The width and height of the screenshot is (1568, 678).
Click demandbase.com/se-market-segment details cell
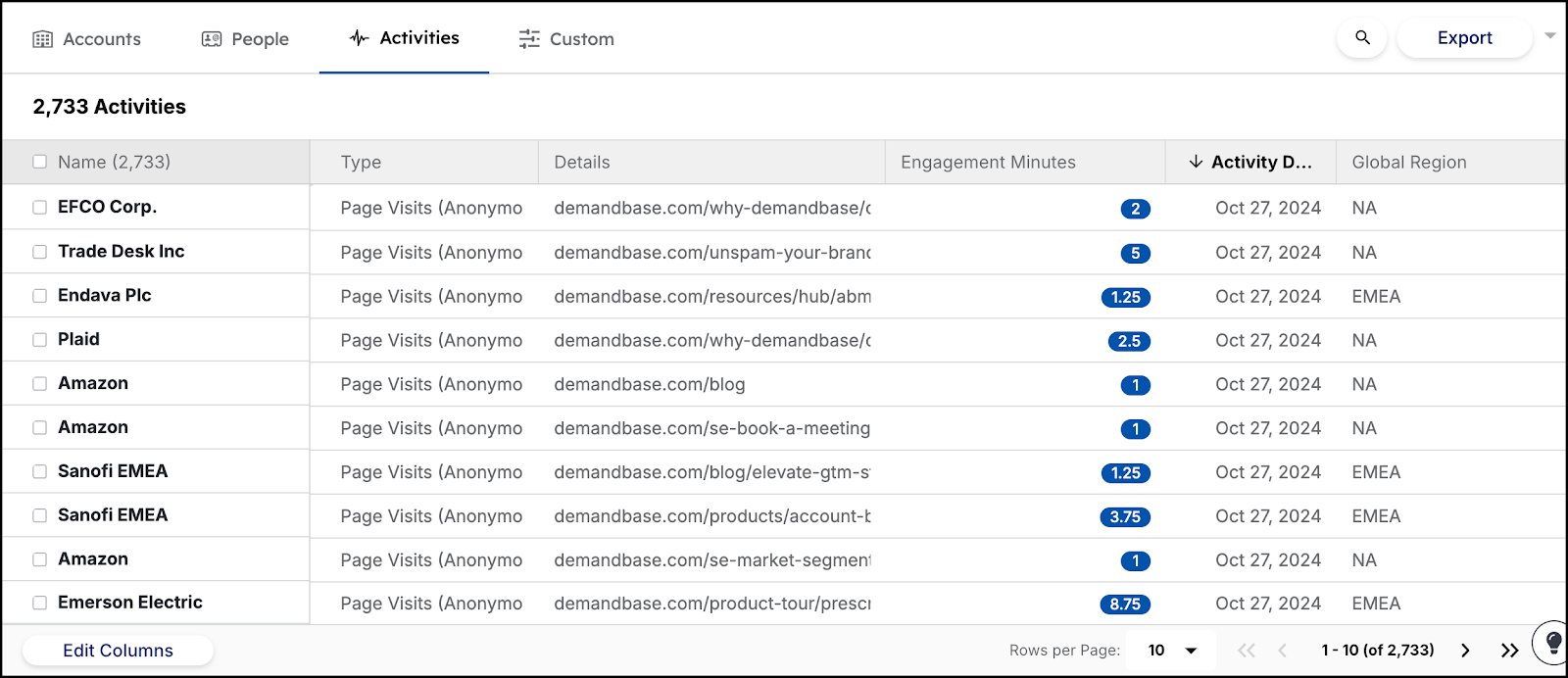pyautogui.click(x=711, y=559)
